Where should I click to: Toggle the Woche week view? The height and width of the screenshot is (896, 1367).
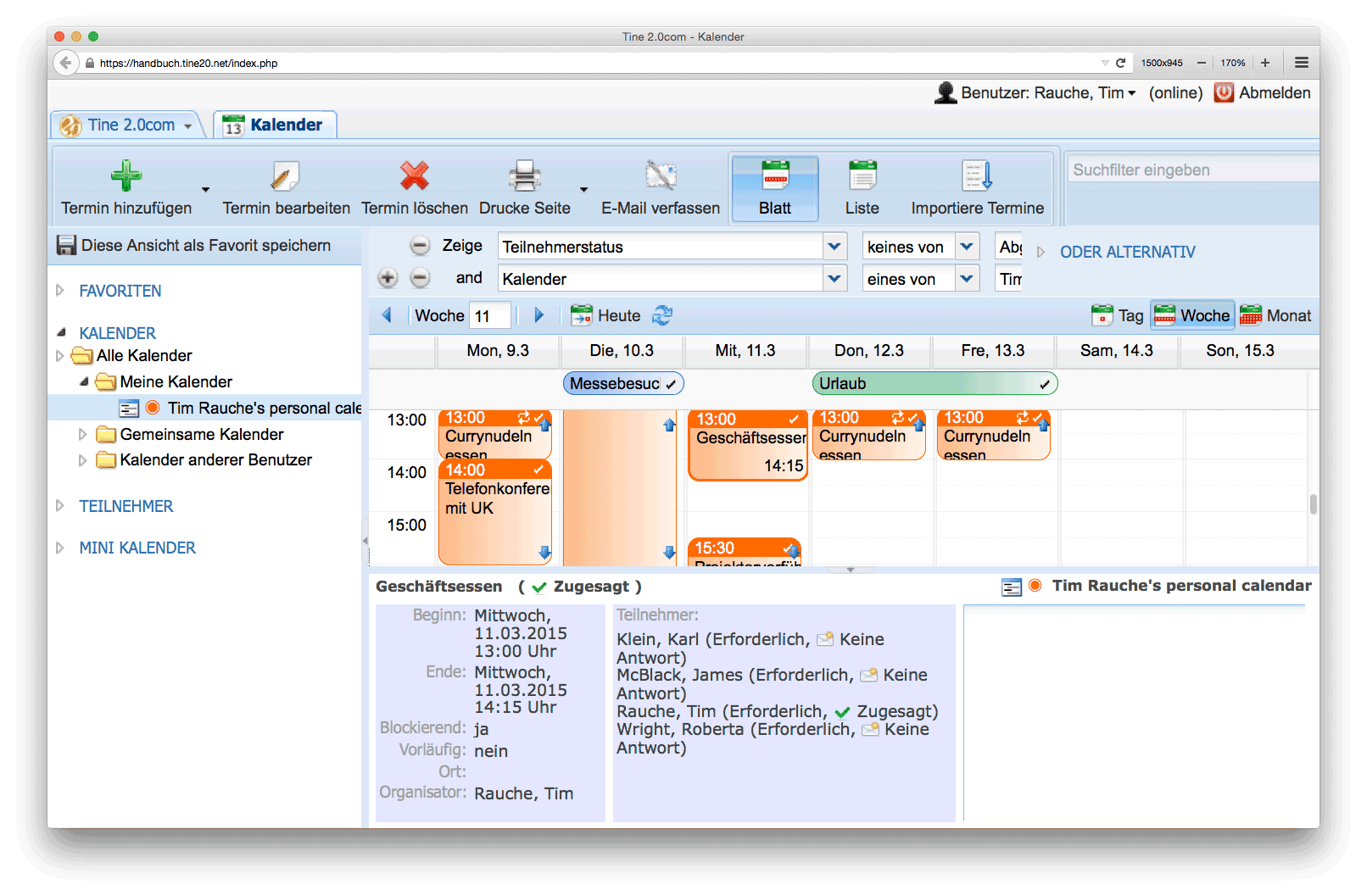click(x=1192, y=315)
